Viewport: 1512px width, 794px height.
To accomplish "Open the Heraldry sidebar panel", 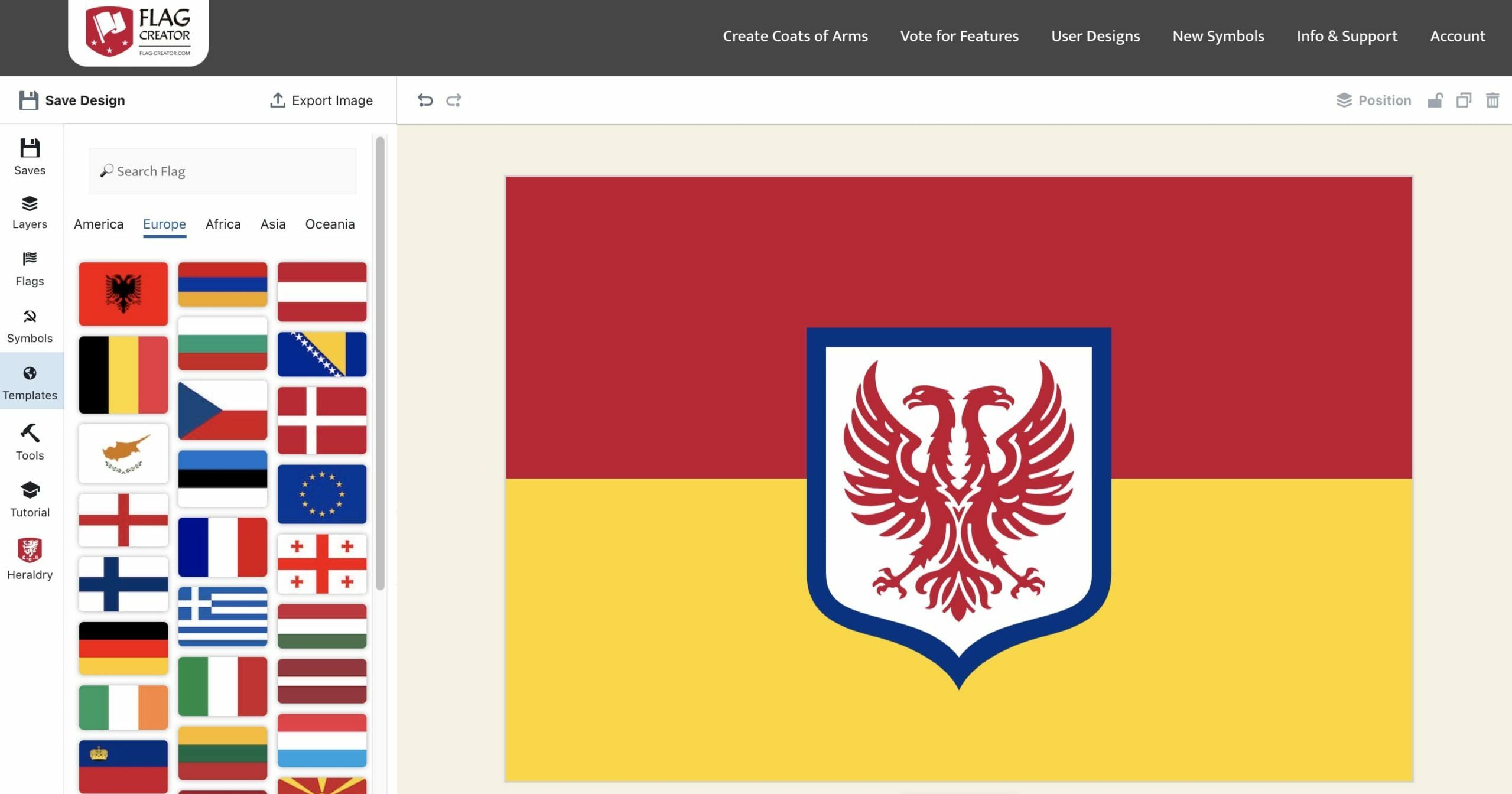I will pyautogui.click(x=30, y=559).
